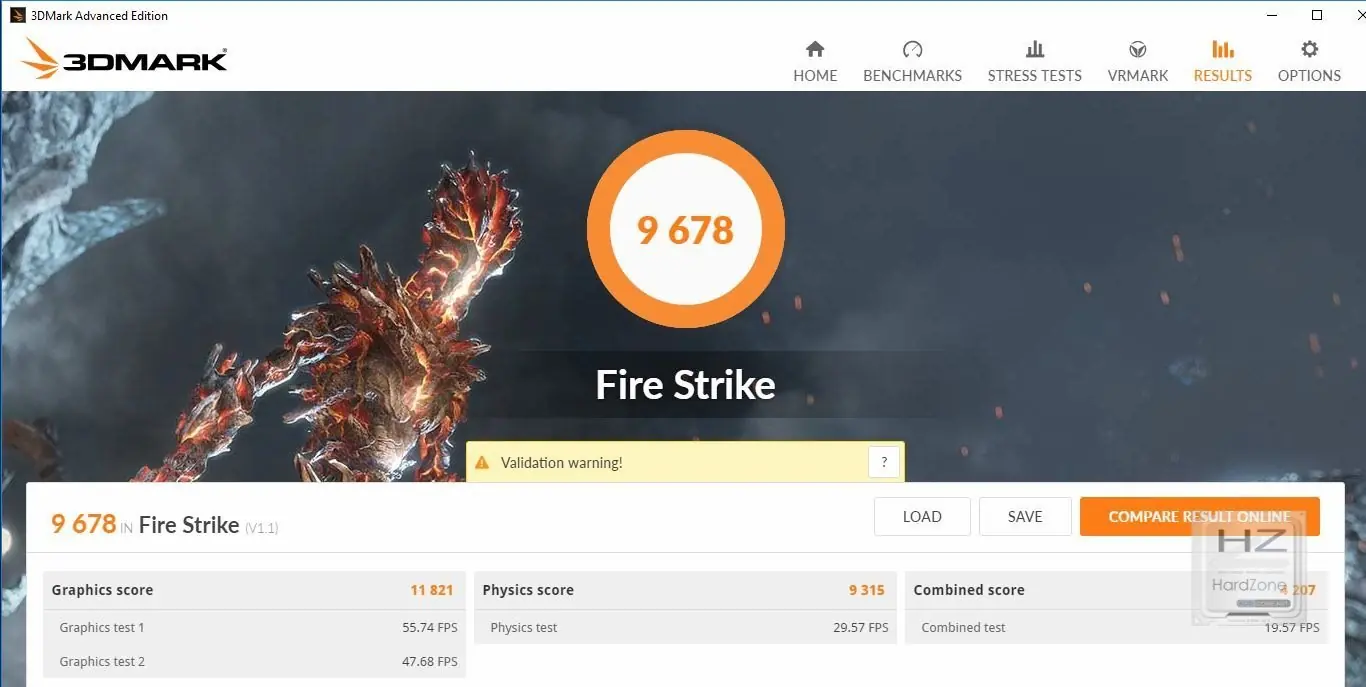The height and width of the screenshot is (687, 1366).
Task: Click the 47.68 FPS value
Action: 430,662
